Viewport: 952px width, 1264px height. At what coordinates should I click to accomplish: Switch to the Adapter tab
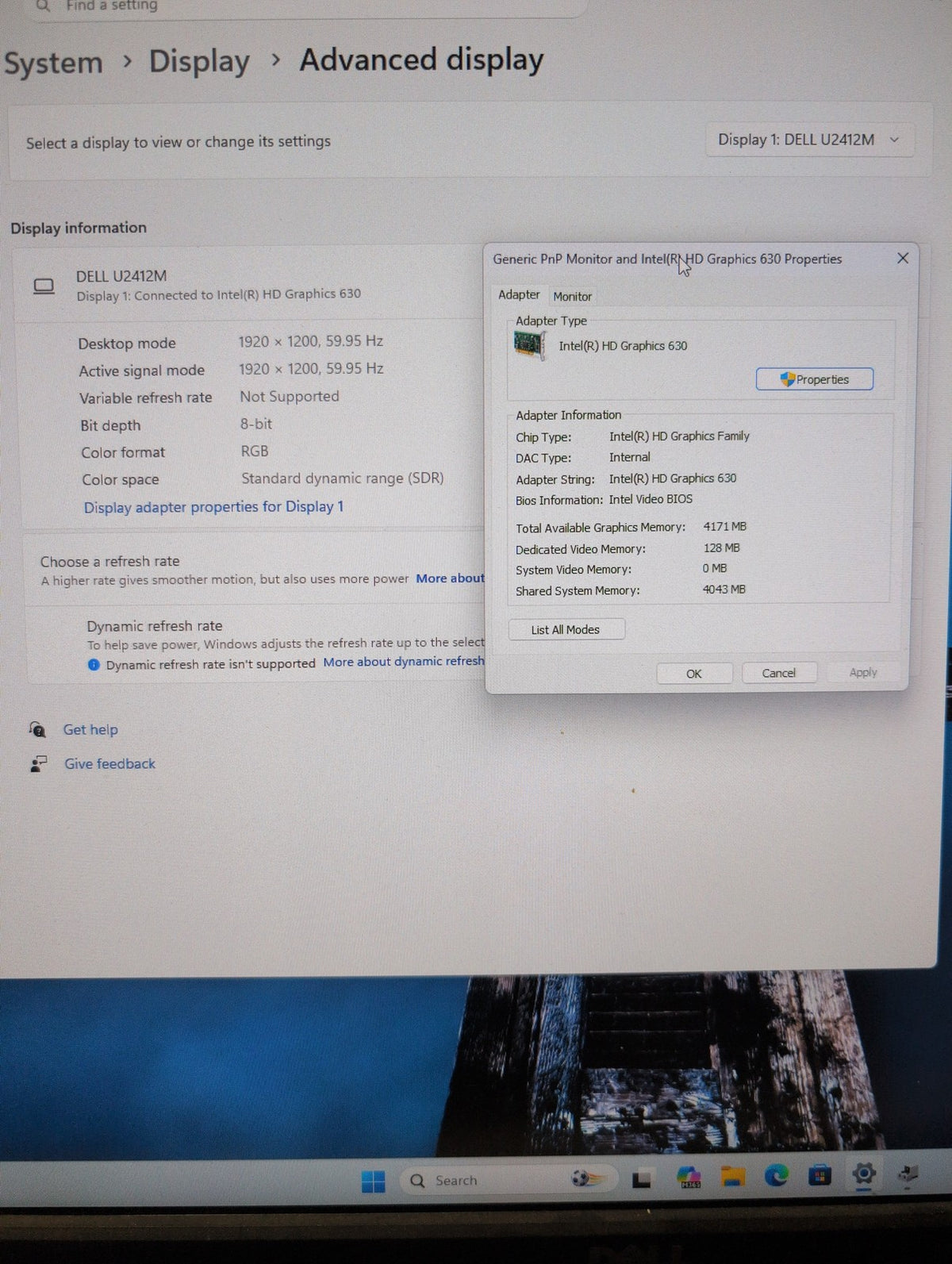coord(519,294)
